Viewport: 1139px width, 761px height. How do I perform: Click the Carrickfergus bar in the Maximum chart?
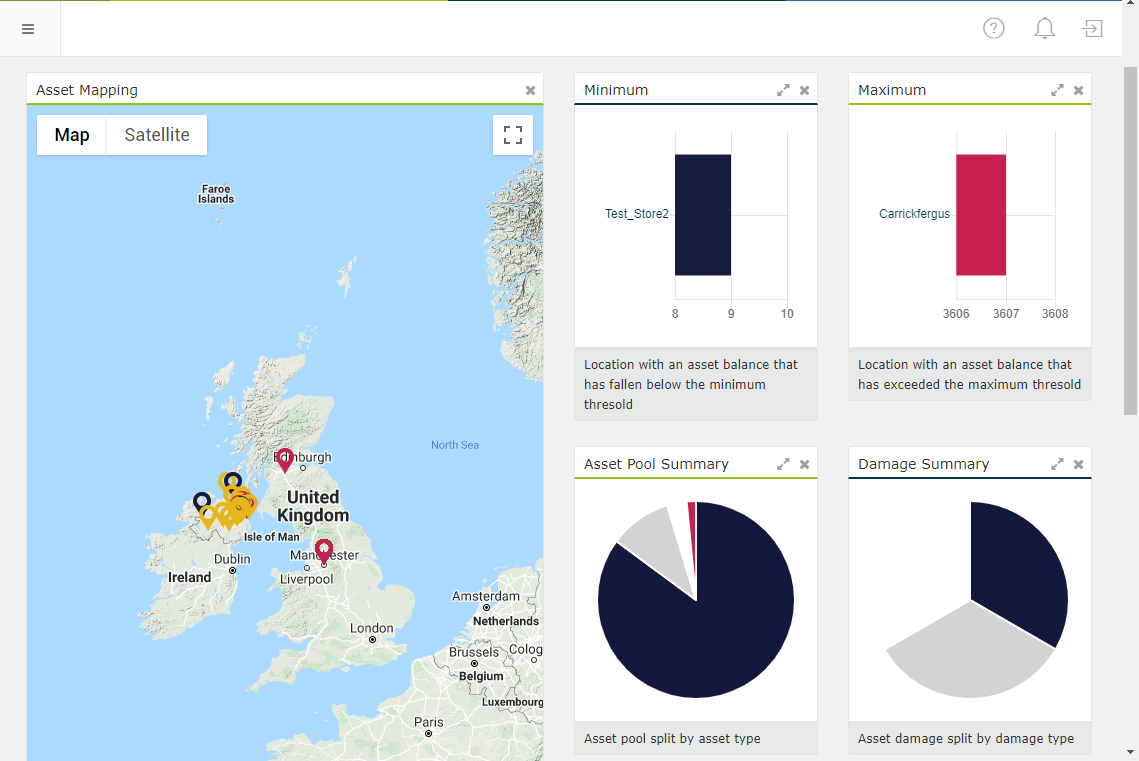pos(981,216)
